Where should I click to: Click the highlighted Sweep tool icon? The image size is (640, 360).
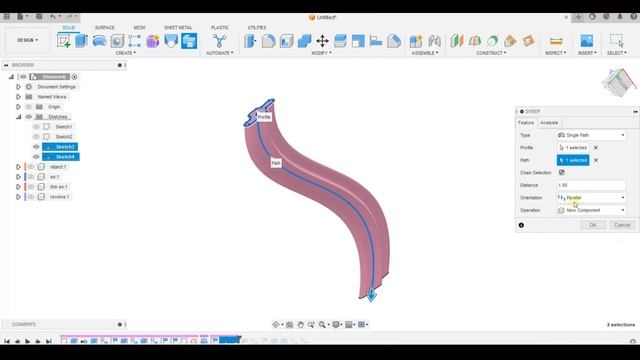pyautogui.click(x=189, y=41)
